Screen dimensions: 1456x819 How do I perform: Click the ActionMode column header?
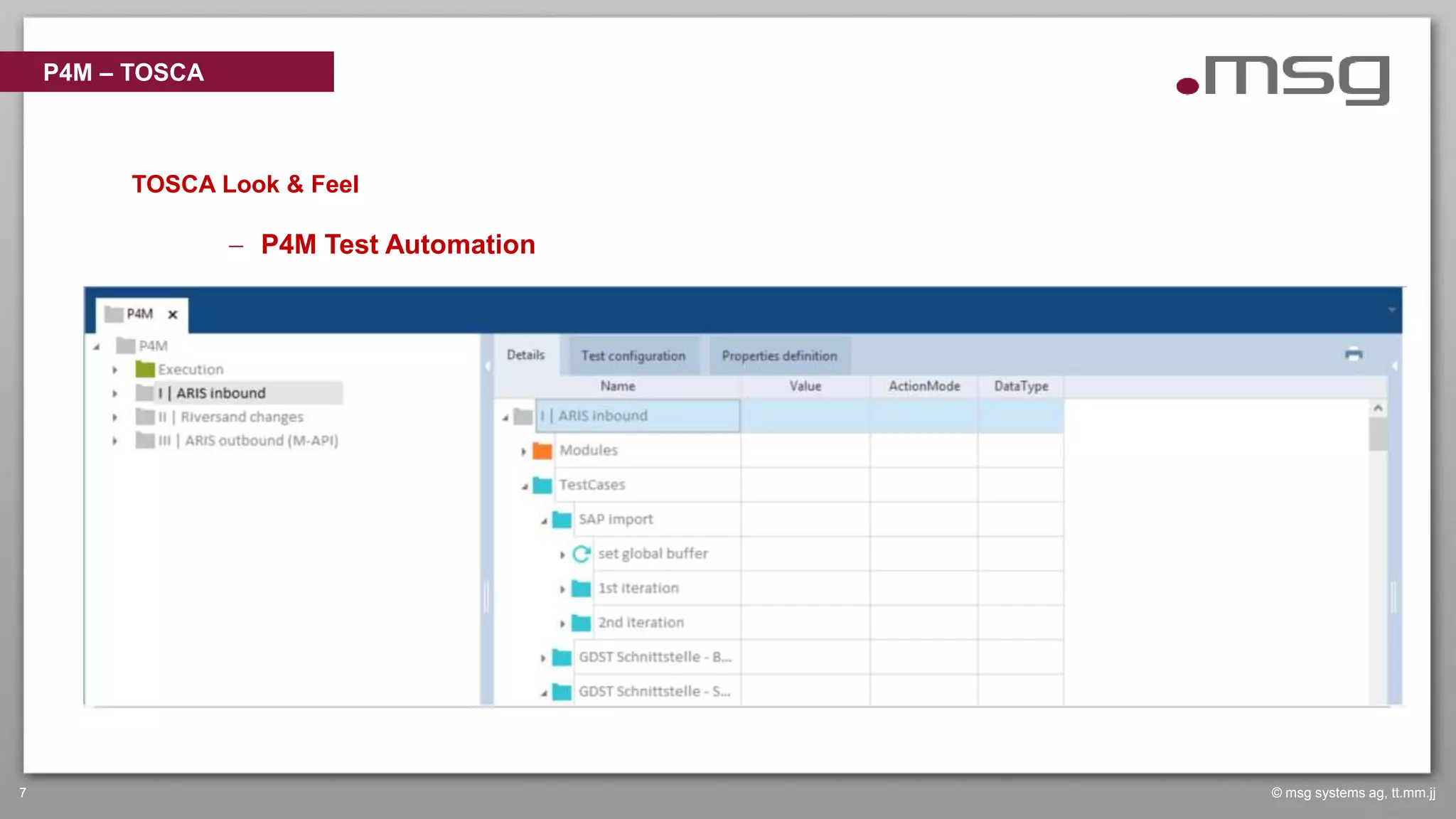[x=924, y=386]
